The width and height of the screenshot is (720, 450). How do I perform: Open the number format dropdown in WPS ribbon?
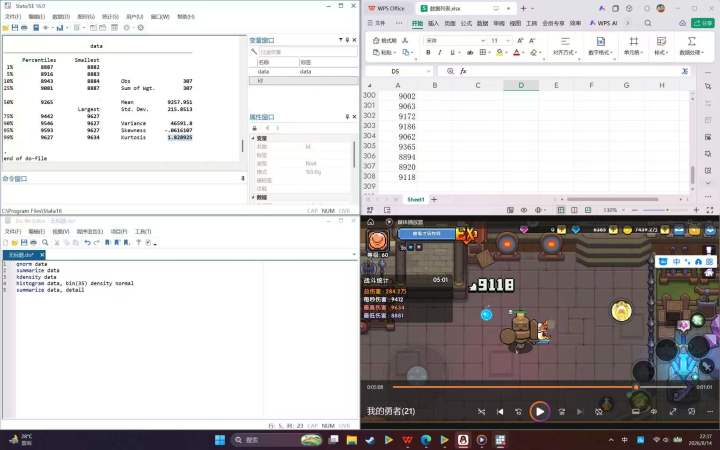click(x=600, y=52)
